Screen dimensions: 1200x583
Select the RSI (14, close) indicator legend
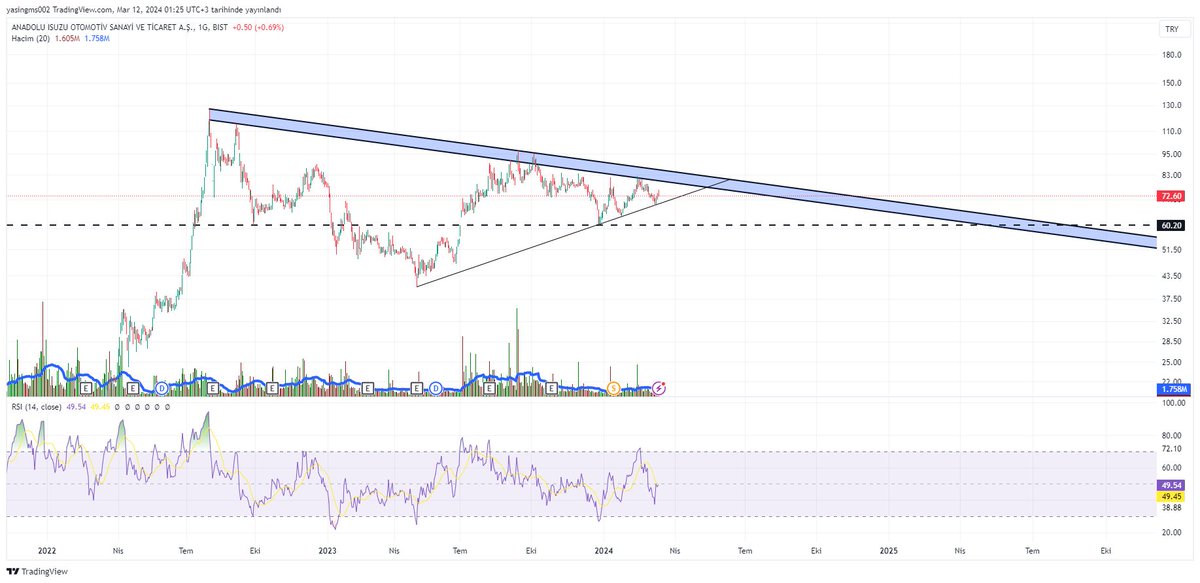[36, 407]
